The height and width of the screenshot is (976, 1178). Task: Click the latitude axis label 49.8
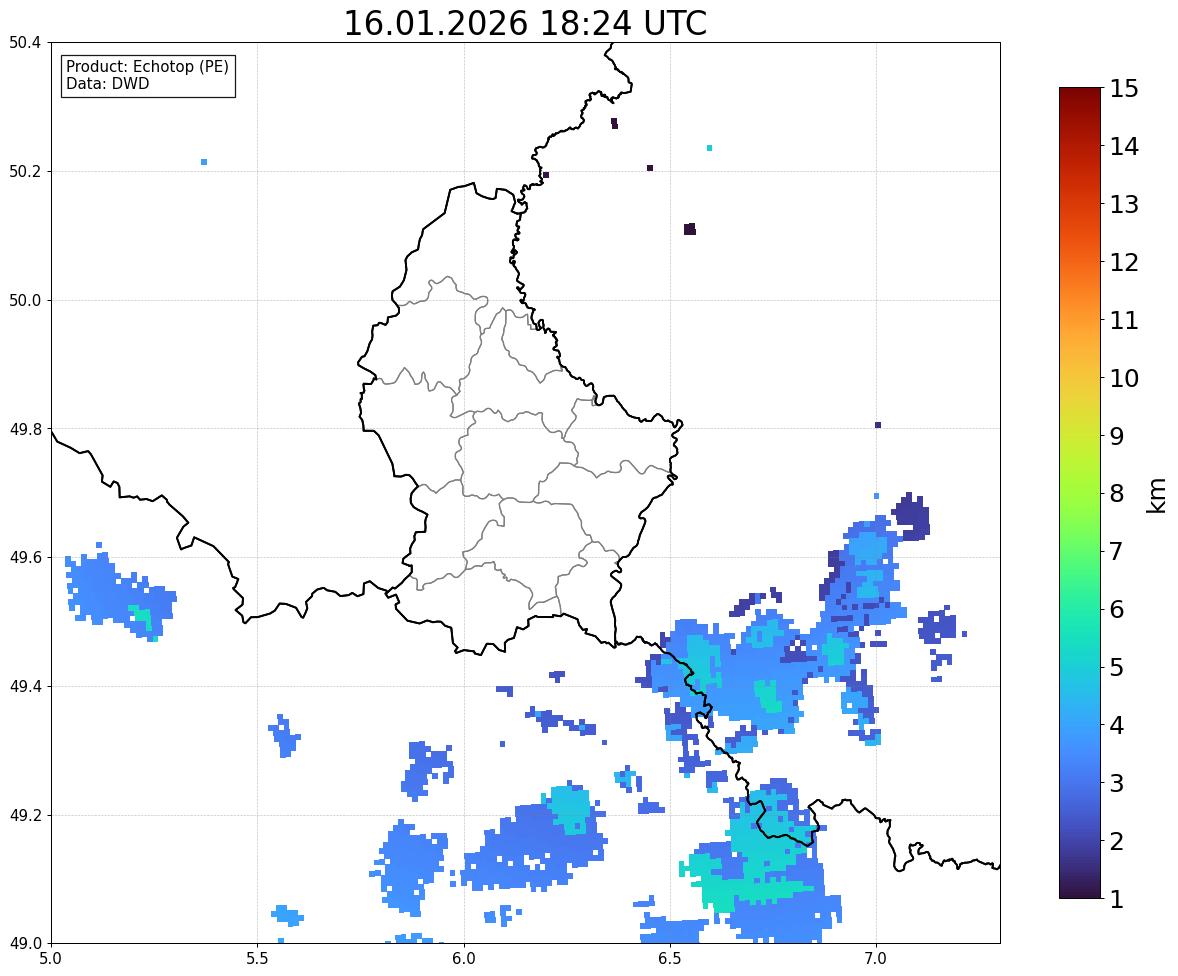pos(25,429)
